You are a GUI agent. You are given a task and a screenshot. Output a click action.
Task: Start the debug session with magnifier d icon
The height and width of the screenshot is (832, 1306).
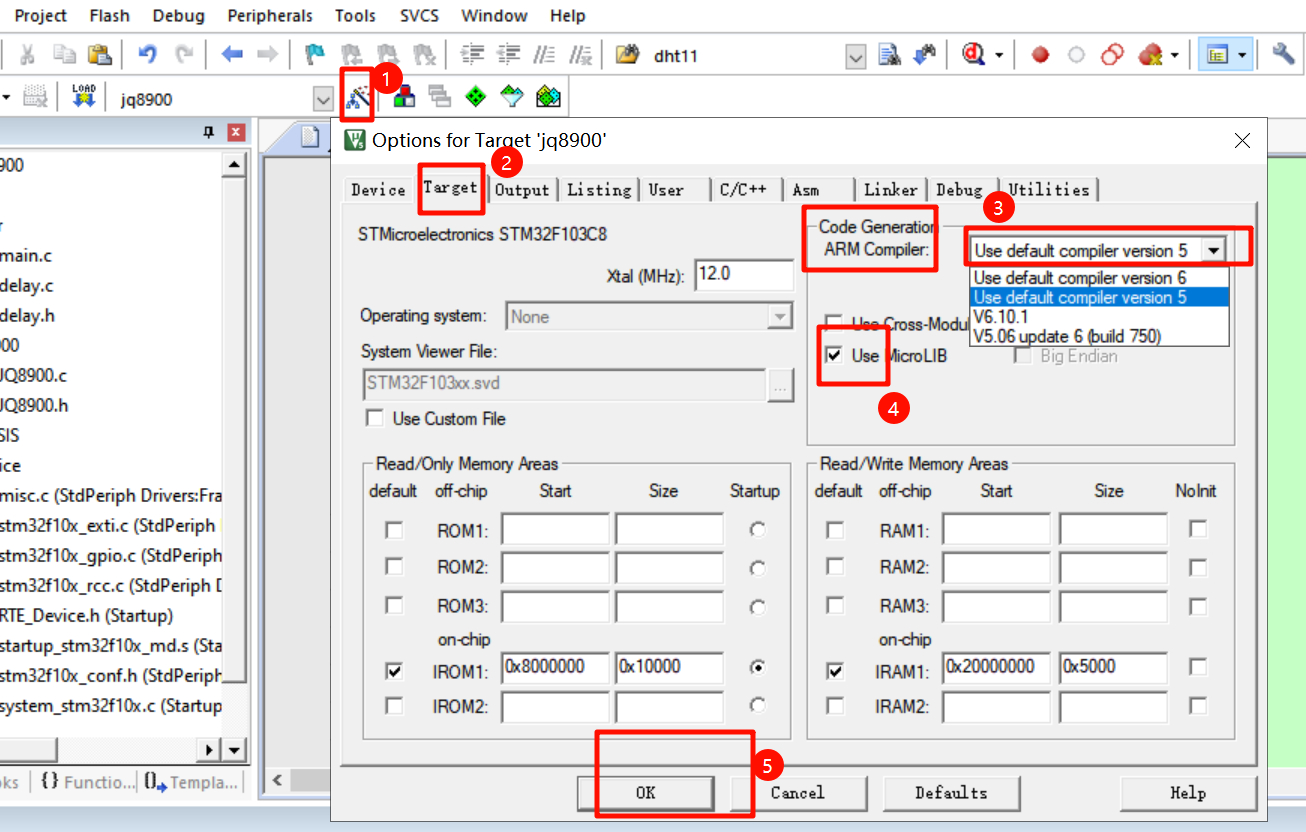(x=974, y=55)
